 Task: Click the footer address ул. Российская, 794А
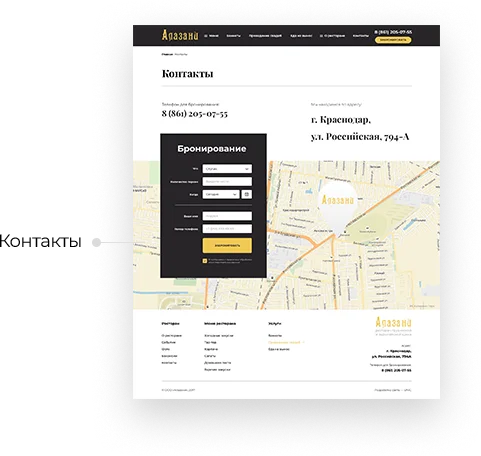(x=392, y=356)
